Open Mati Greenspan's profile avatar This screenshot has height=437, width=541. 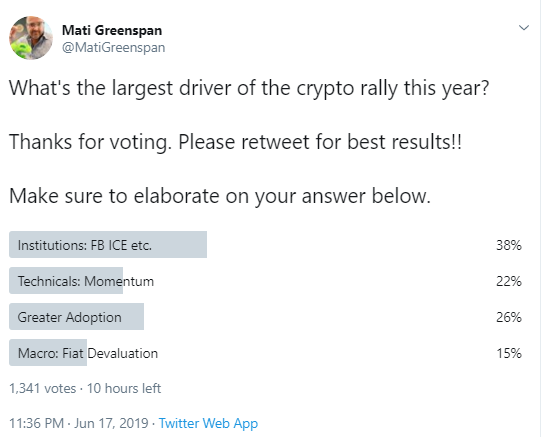coord(31,38)
